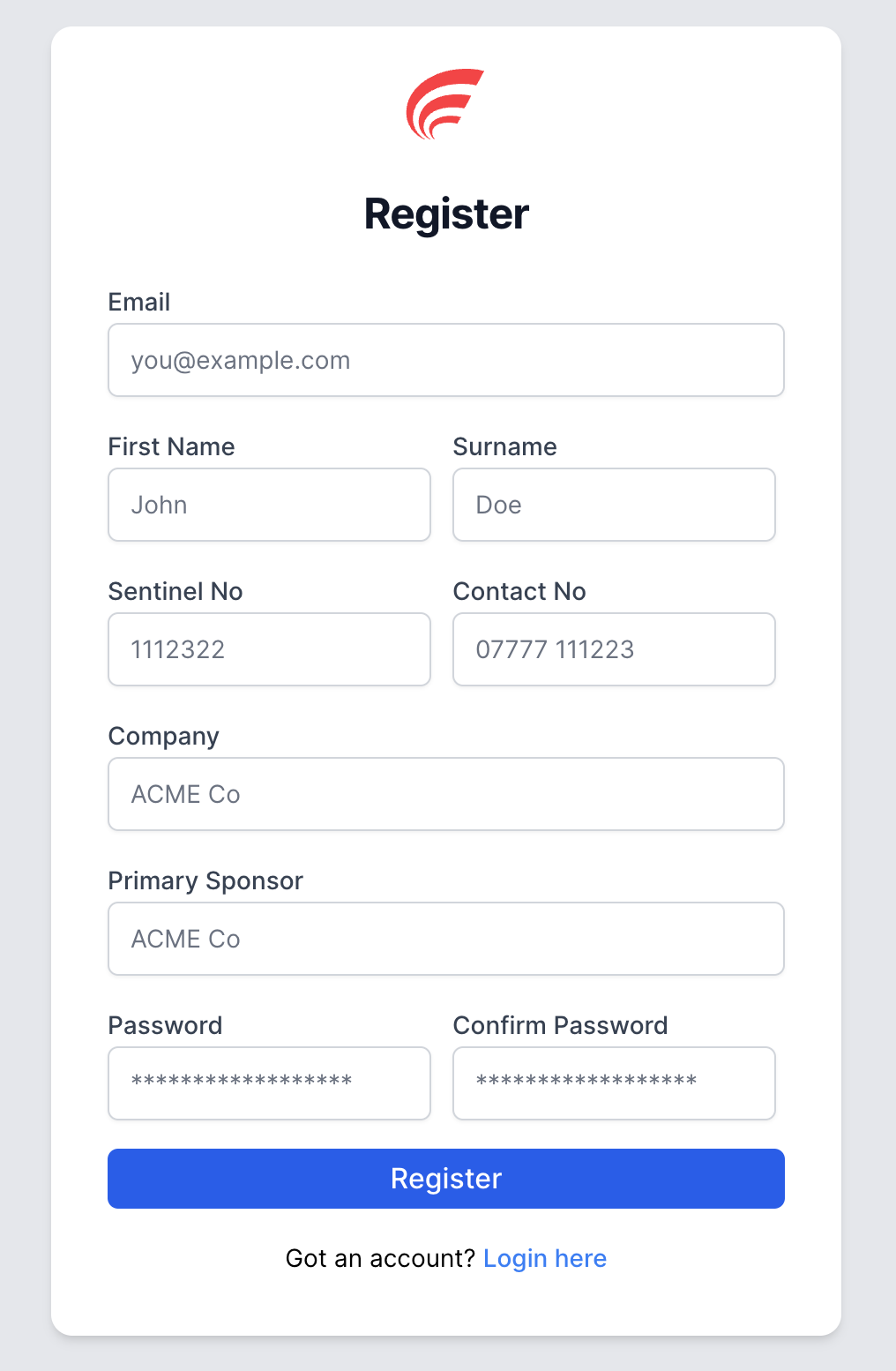Focus the Contact No input field
This screenshot has height=1371, width=896.
614,649
